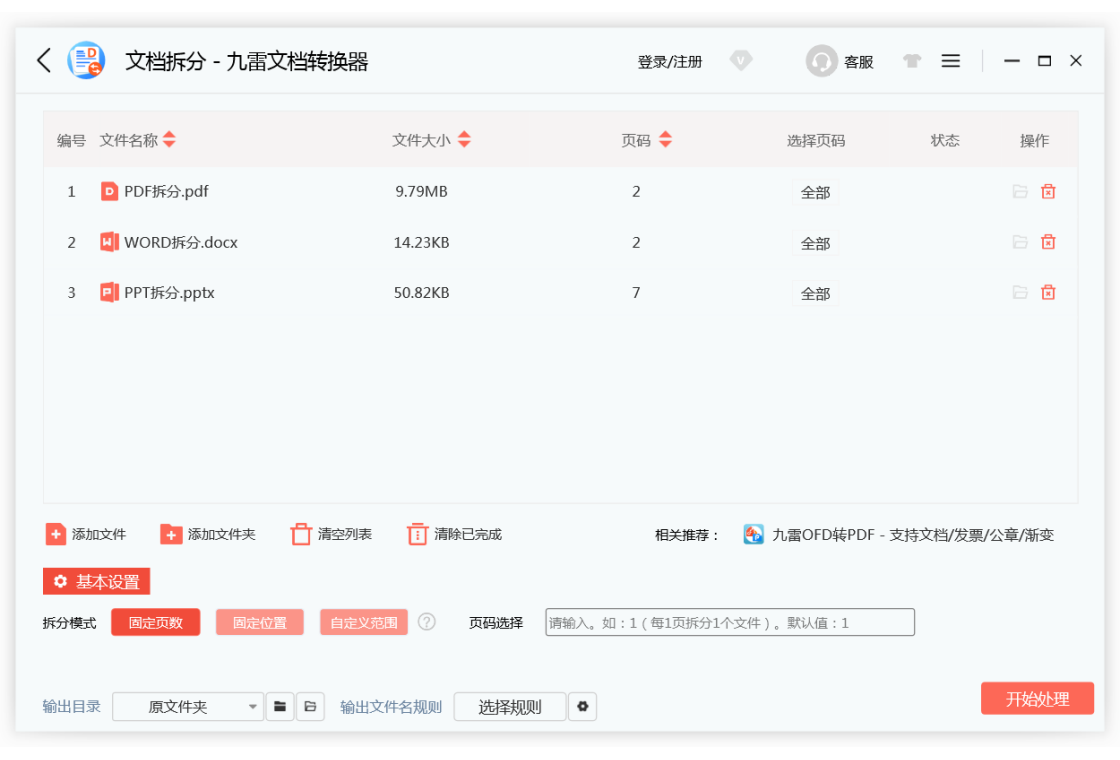The height and width of the screenshot is (760, 1120).
Task: Start processing with 开始处理
Action: (1037, 699)
